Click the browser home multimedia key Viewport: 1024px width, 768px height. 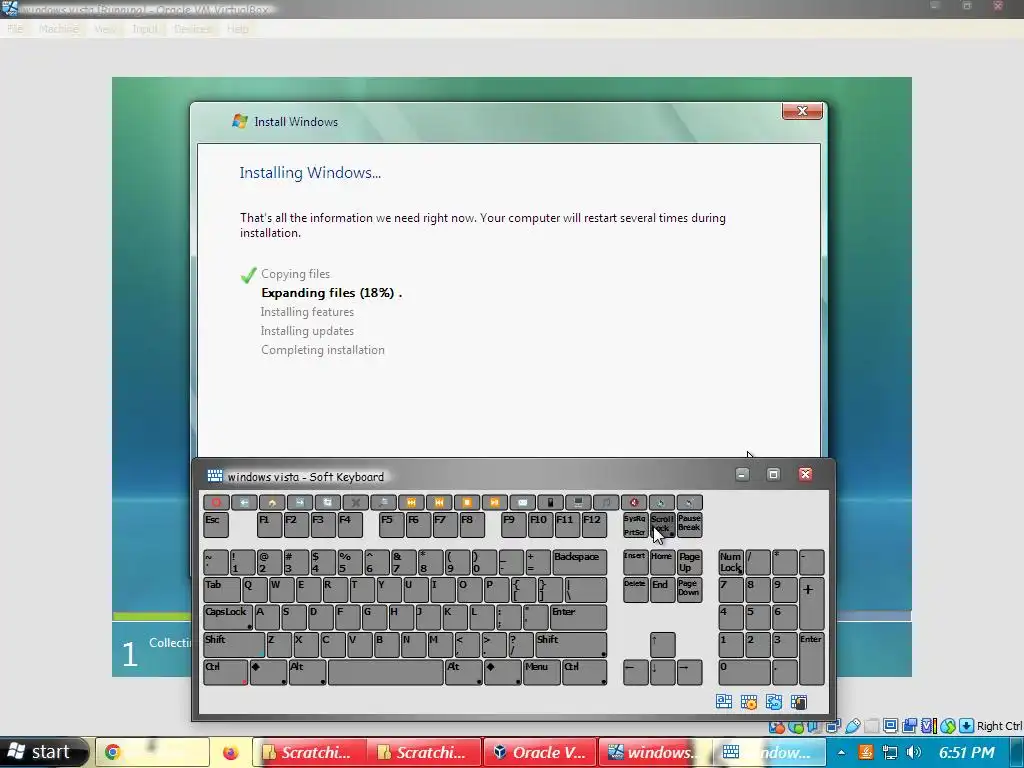(x=272, y=502)
